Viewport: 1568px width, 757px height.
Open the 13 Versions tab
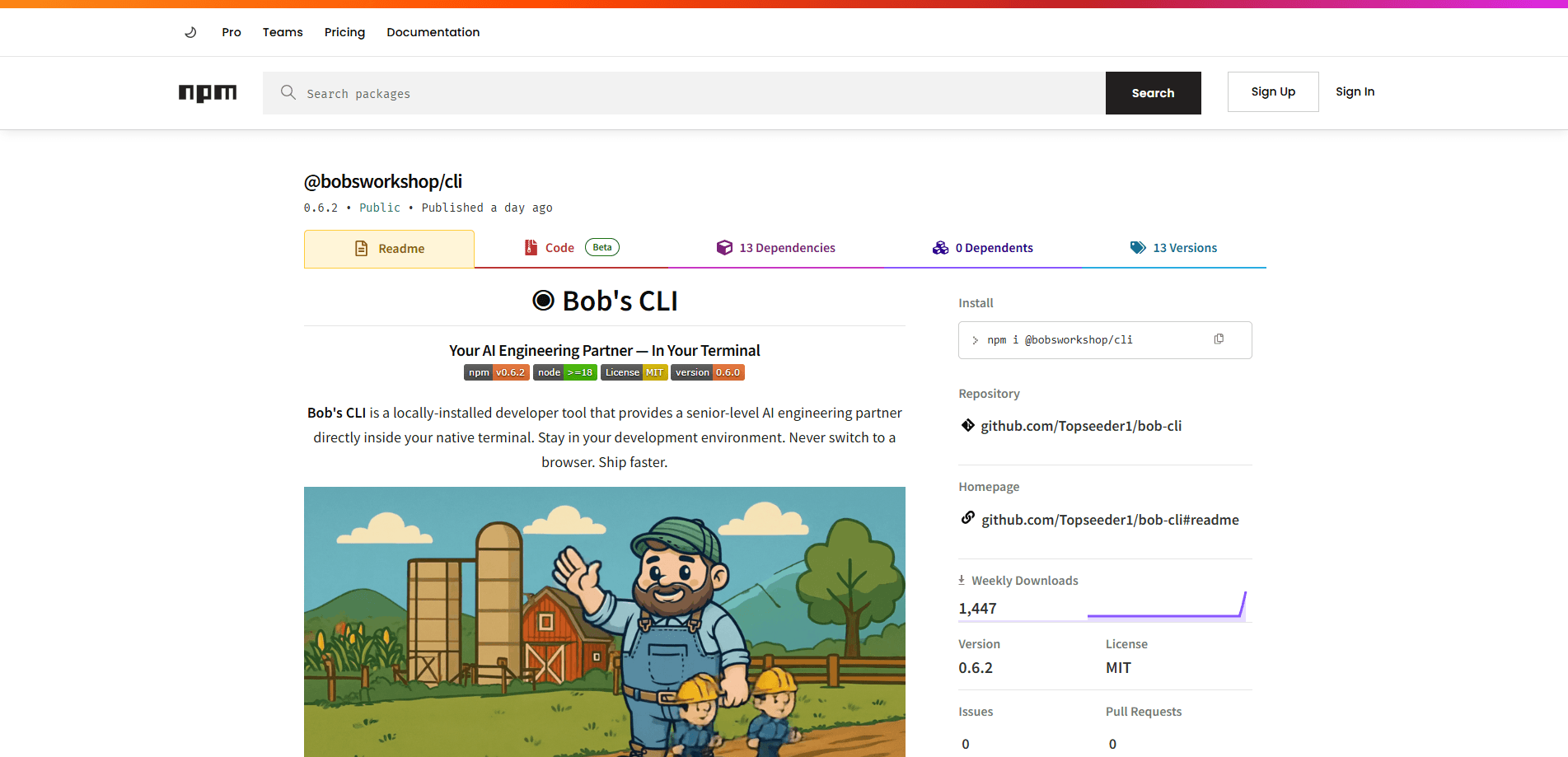[1173, 248]
